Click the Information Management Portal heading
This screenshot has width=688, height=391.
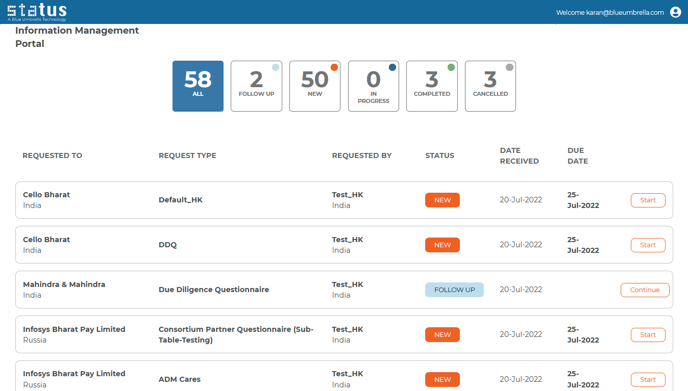coord(77,37)
